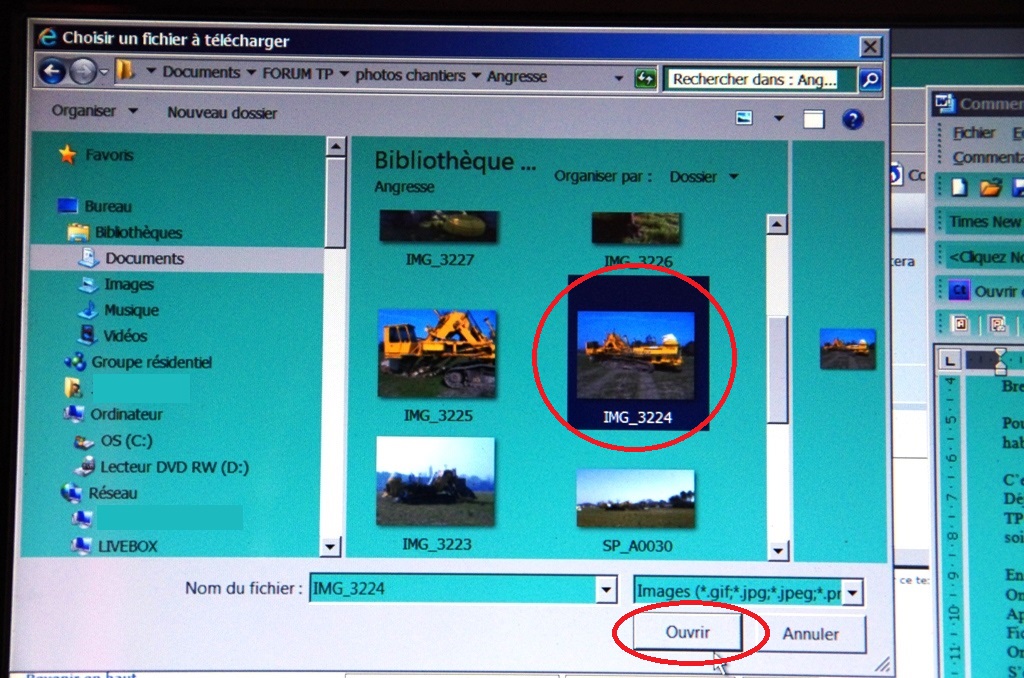
Task: Open Groupe résidentiel in navigation pane
Action: click(138, 363)
